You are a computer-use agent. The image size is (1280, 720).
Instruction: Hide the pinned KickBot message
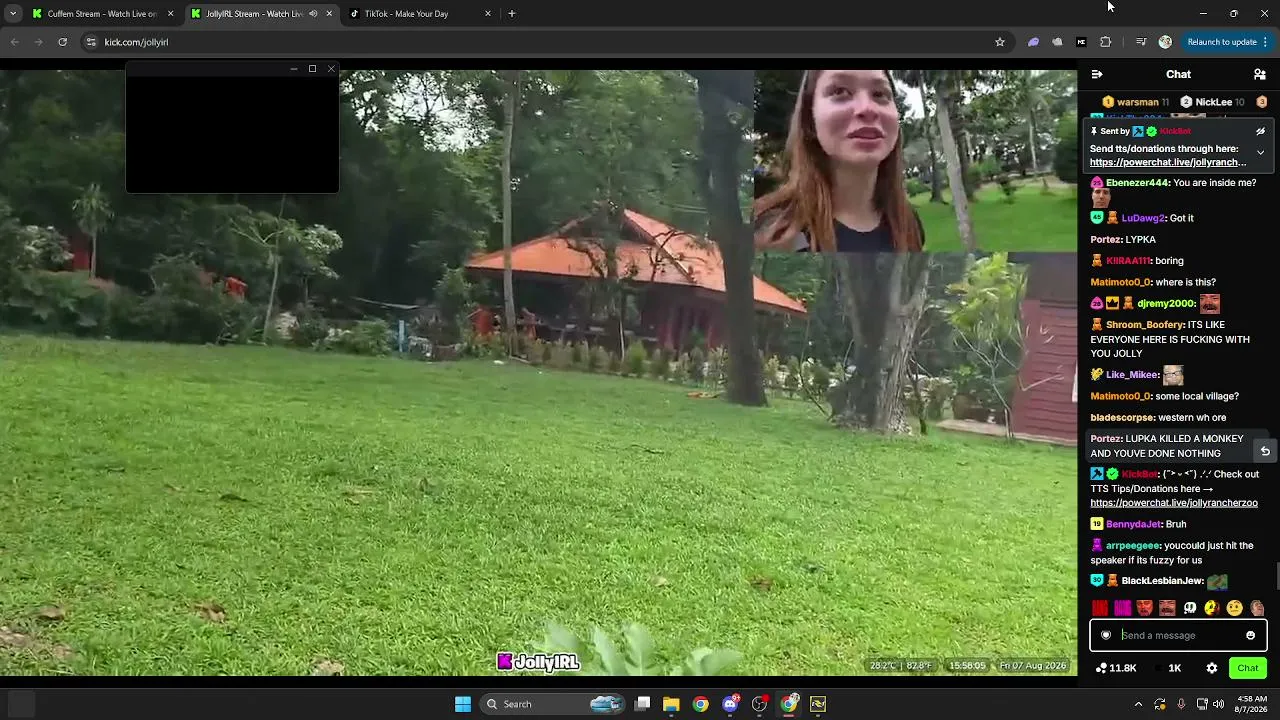tap(1260, 131)
